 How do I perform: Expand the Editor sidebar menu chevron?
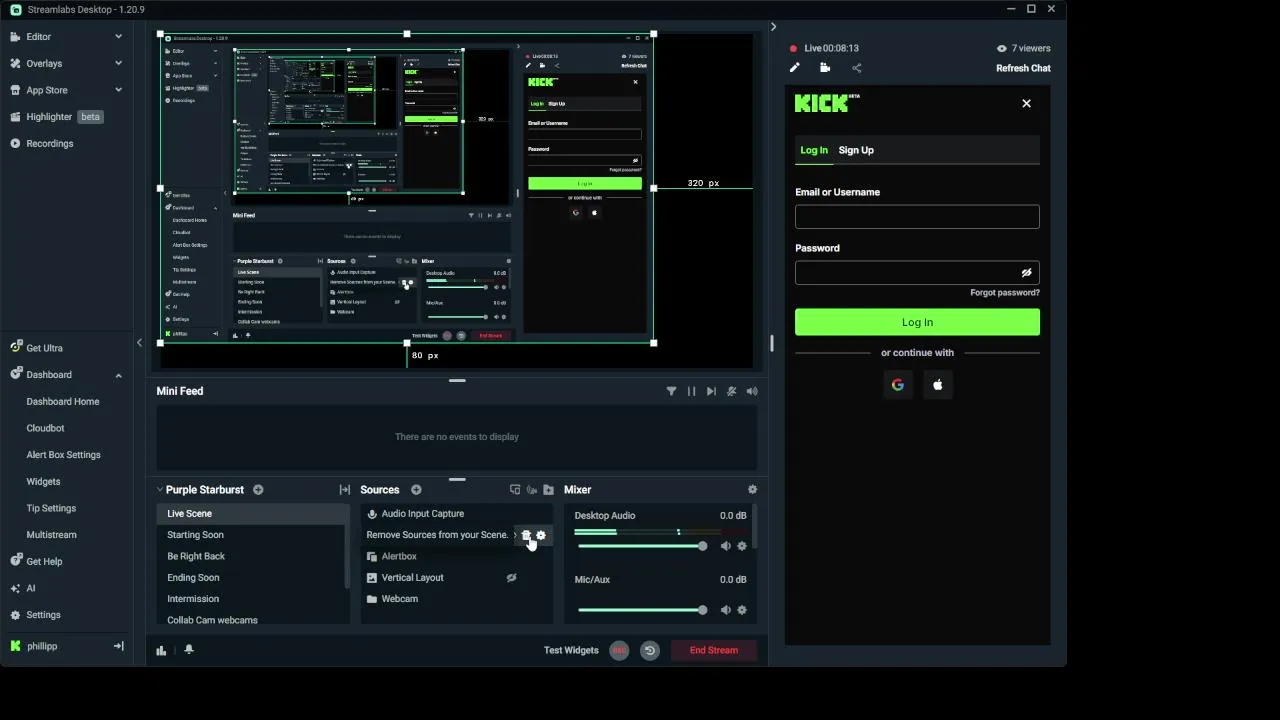click(118, 37)
